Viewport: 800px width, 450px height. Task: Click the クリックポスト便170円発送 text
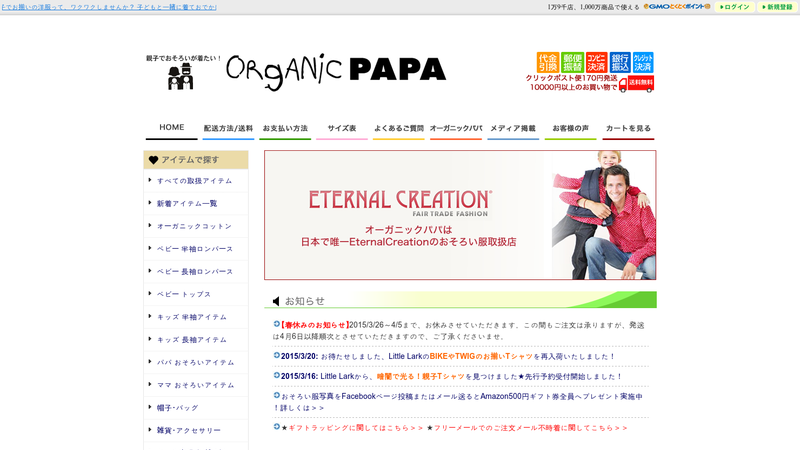[571, 78]
